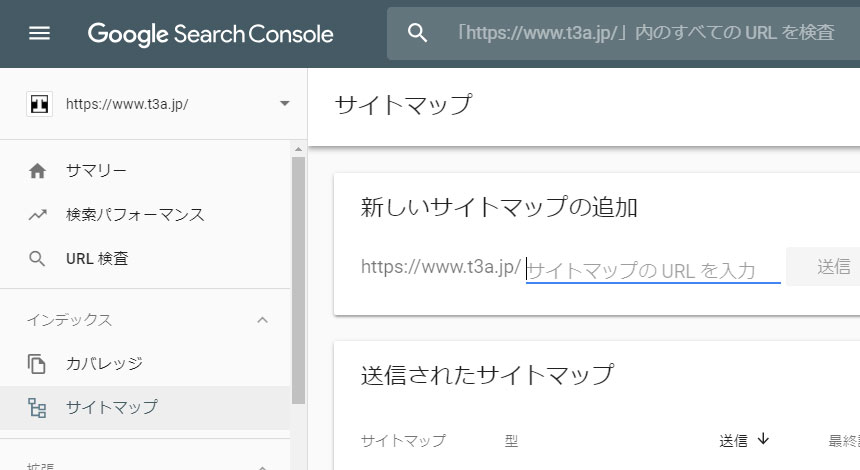
Task: Collapse the インデックス section chevron
Action: [x=263, y=320]
